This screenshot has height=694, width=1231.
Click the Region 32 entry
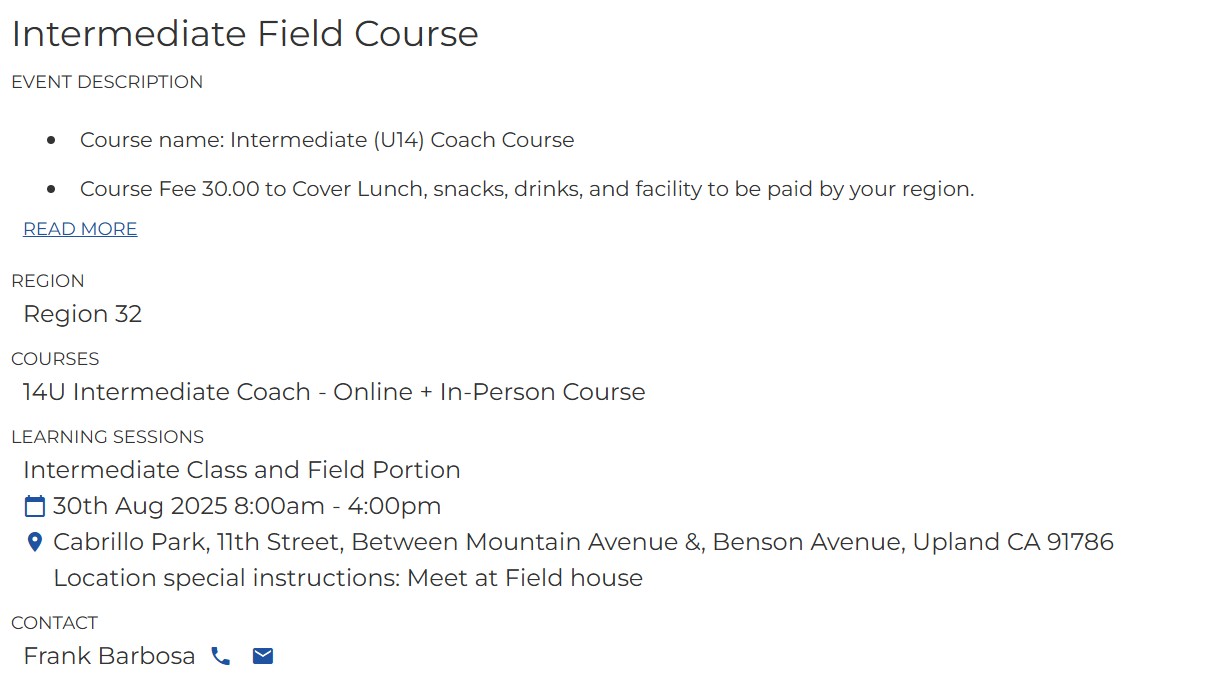tap(83, 314)
